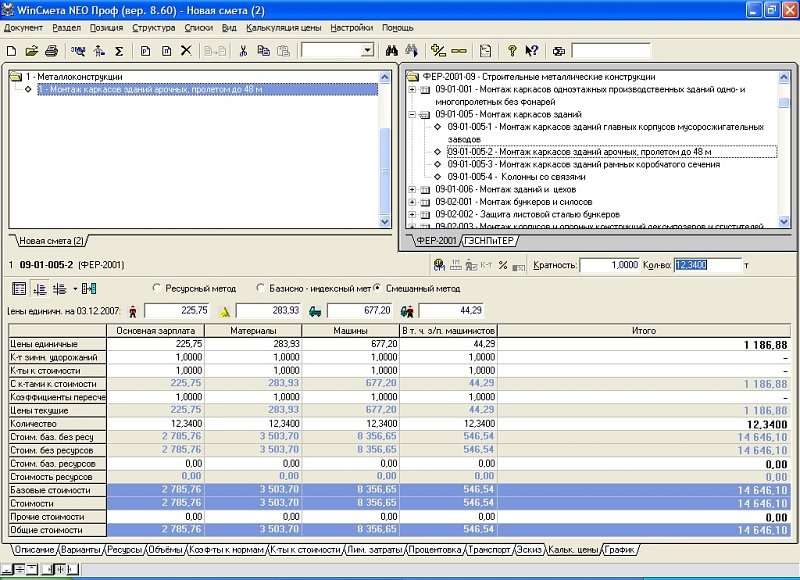
Task: Switch to the Процентовка tab
Action: tap(434, 550)
